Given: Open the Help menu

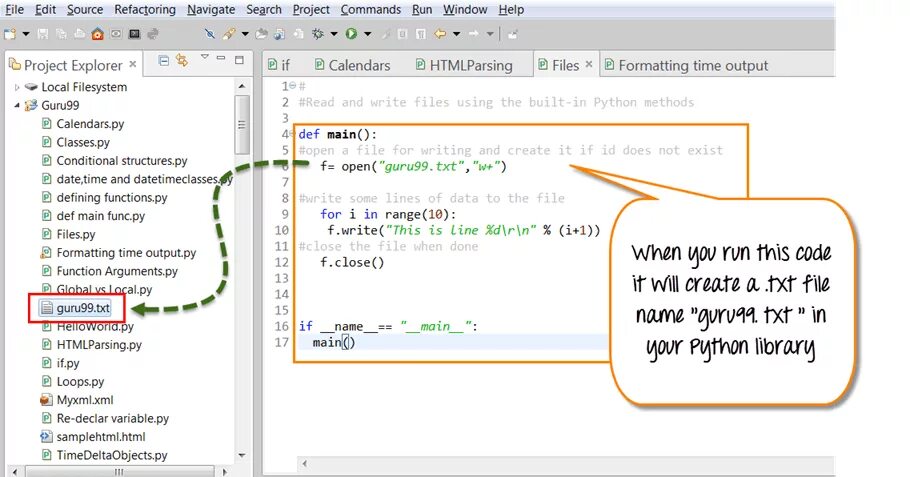Looking at the screenshot, I should [x=511, y=10].
